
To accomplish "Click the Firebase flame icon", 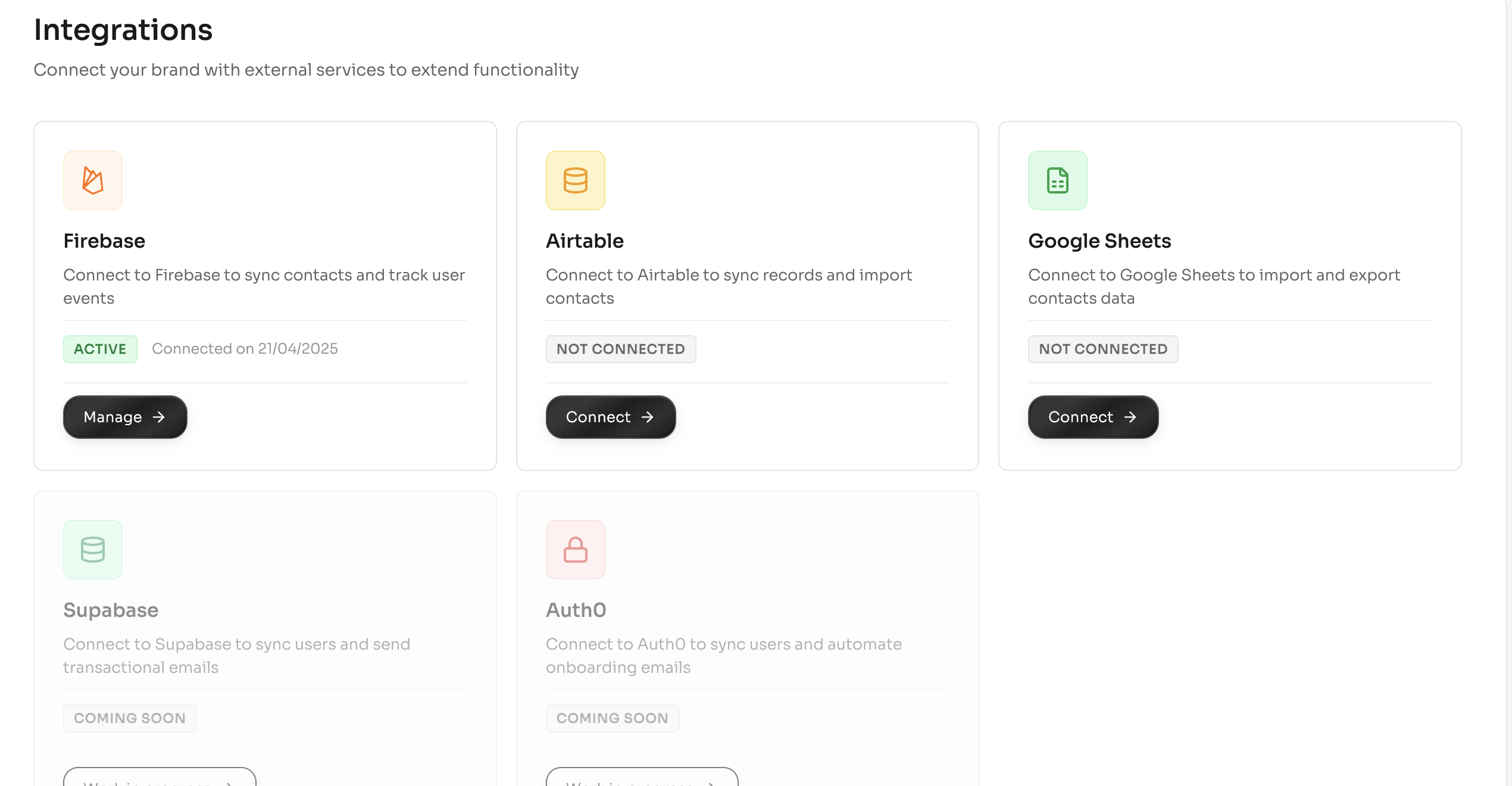I will coord(92,180).
